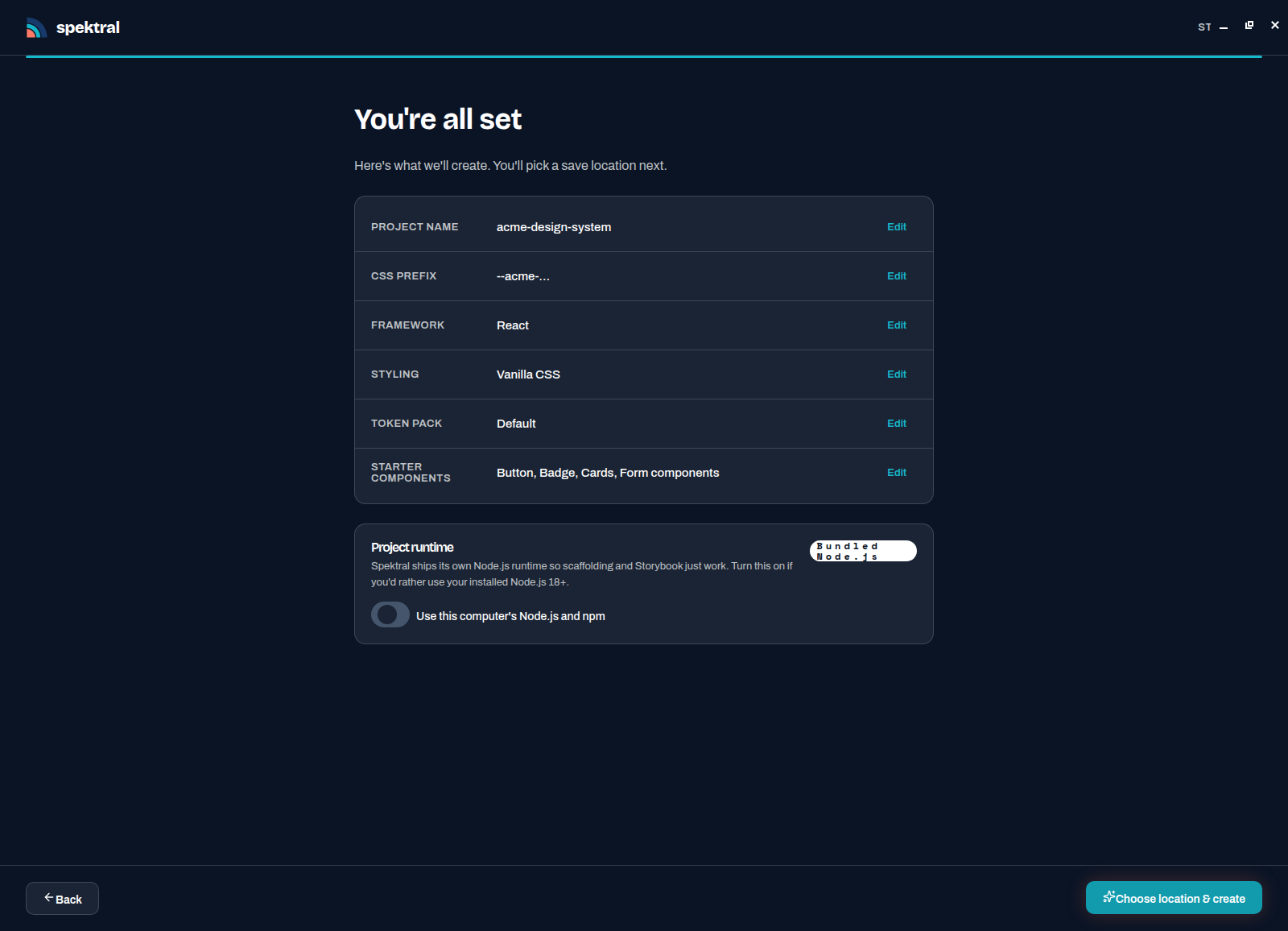Click the acme-design-system project name value
The height and width of the screenshot is (931, 1288).
click(x=554, y=227)
